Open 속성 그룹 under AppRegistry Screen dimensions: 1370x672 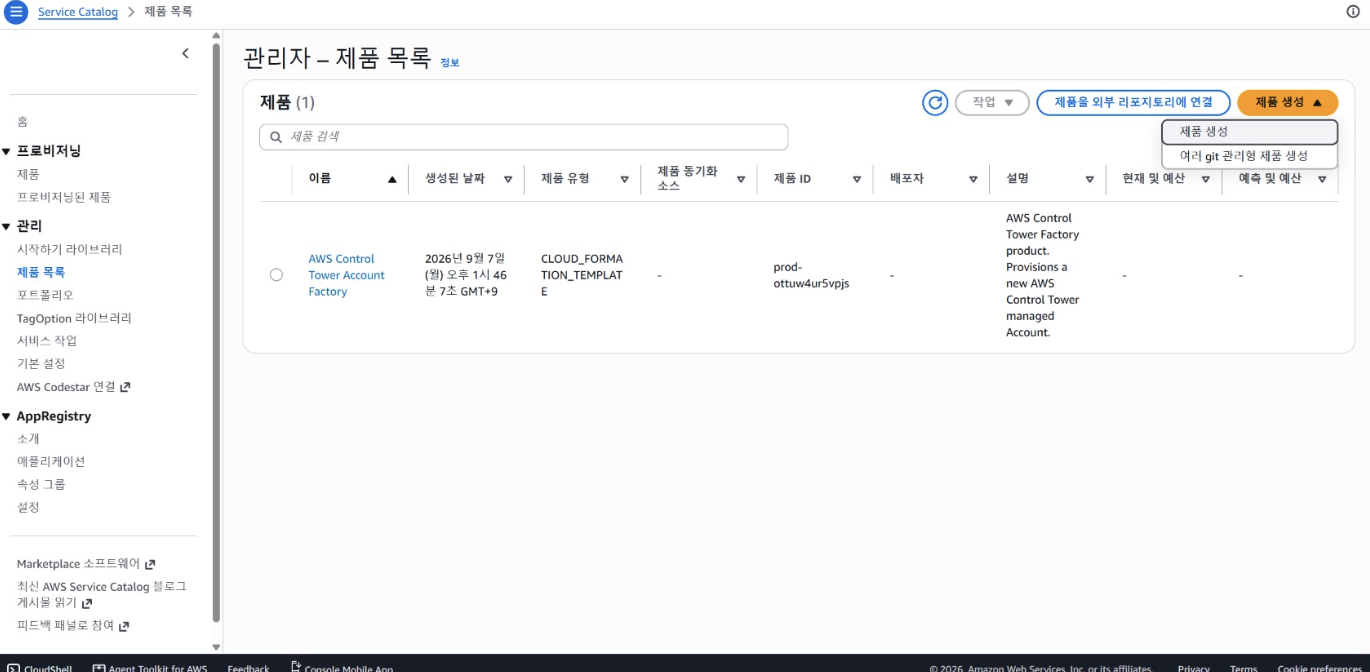click(x=41, y=485)
